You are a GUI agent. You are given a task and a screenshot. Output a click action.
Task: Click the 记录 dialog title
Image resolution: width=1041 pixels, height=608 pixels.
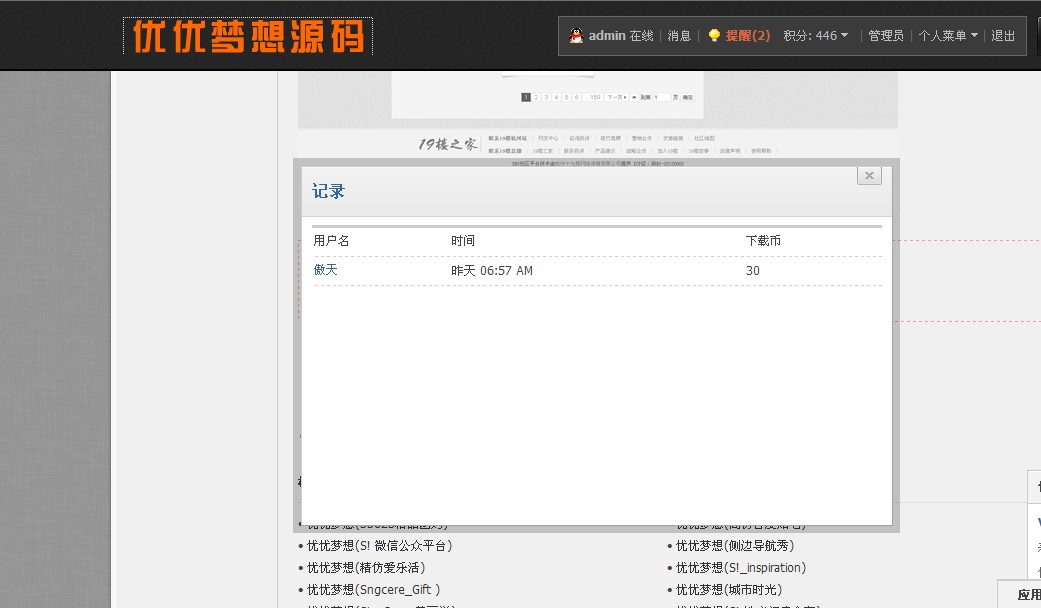click(x=329, y=191)
